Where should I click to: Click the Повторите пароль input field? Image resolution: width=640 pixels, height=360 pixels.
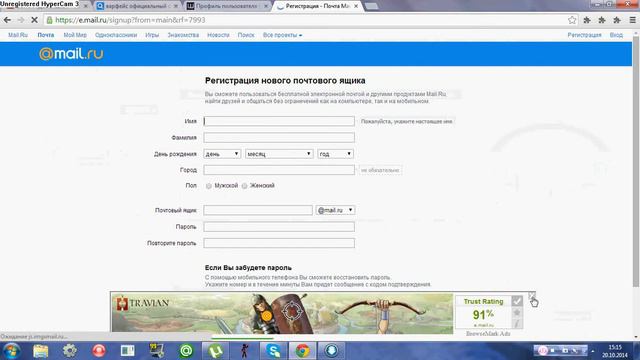pos(279,243)
